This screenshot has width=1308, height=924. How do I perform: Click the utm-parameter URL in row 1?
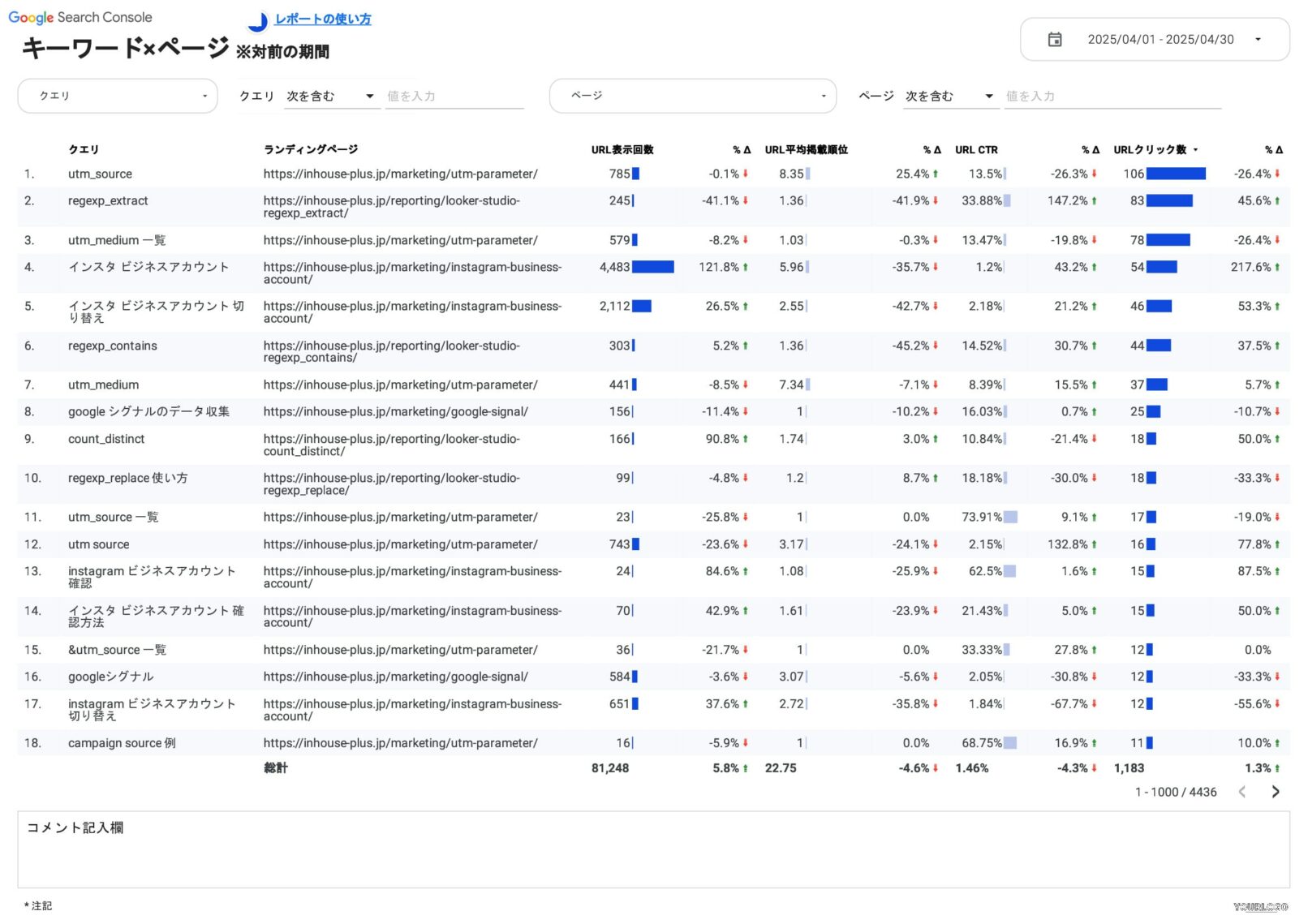pos(400,174)
